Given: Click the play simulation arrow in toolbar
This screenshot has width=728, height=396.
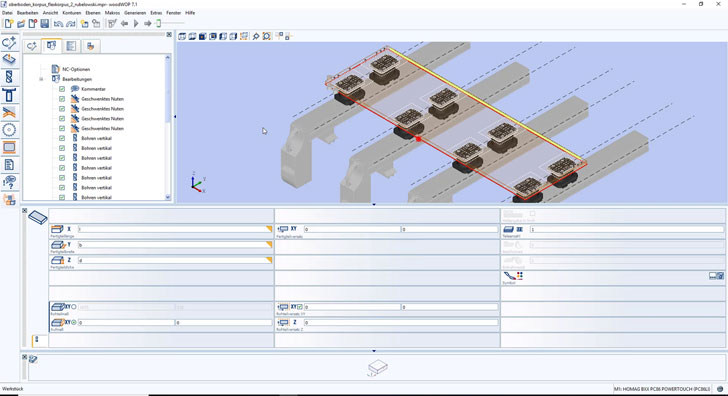Looking at the screenshot, I should pyautogui.click(x=136, y=23).
